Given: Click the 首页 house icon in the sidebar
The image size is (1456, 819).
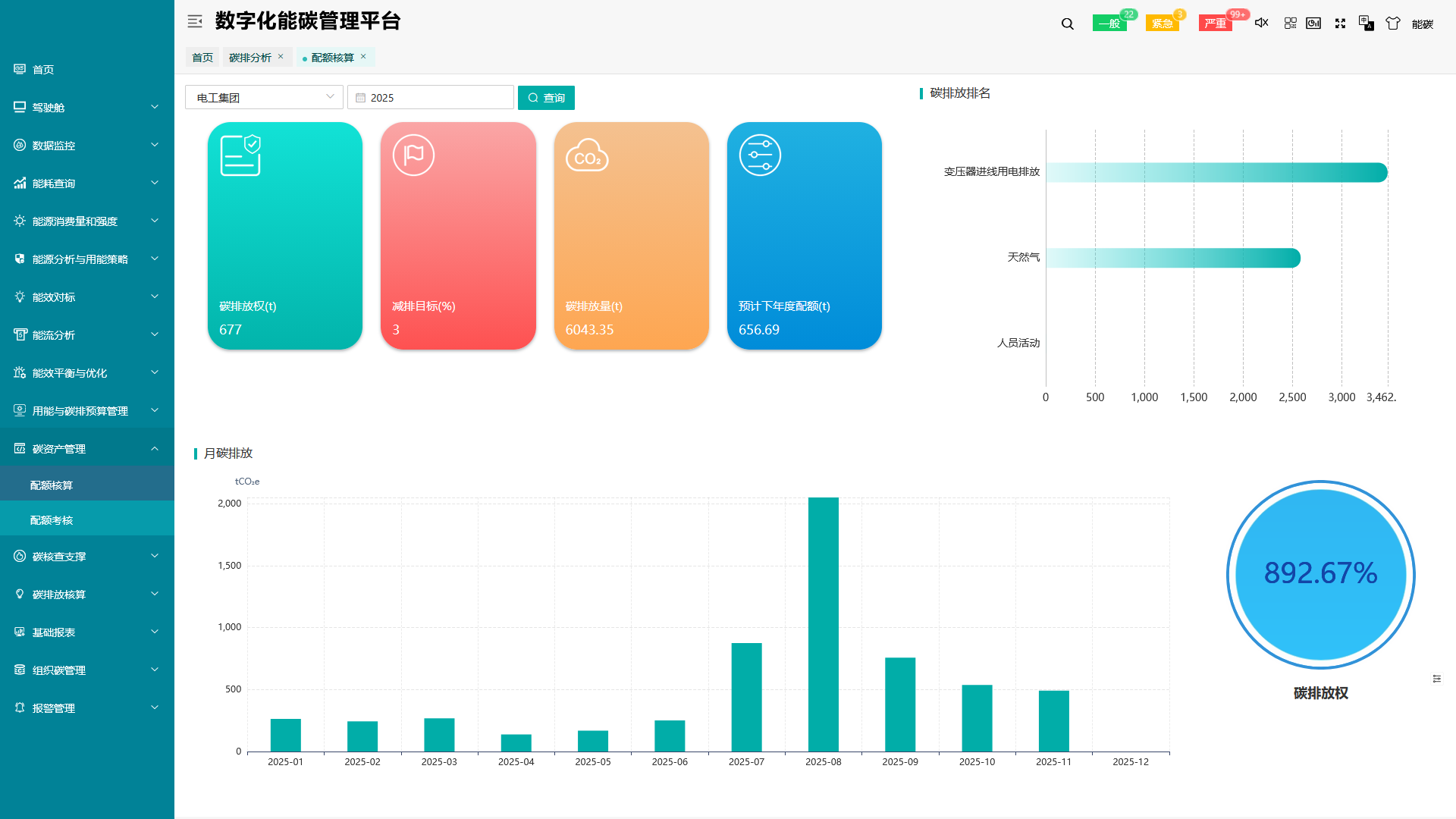Looking at the screenshot, I should (20, 69).
